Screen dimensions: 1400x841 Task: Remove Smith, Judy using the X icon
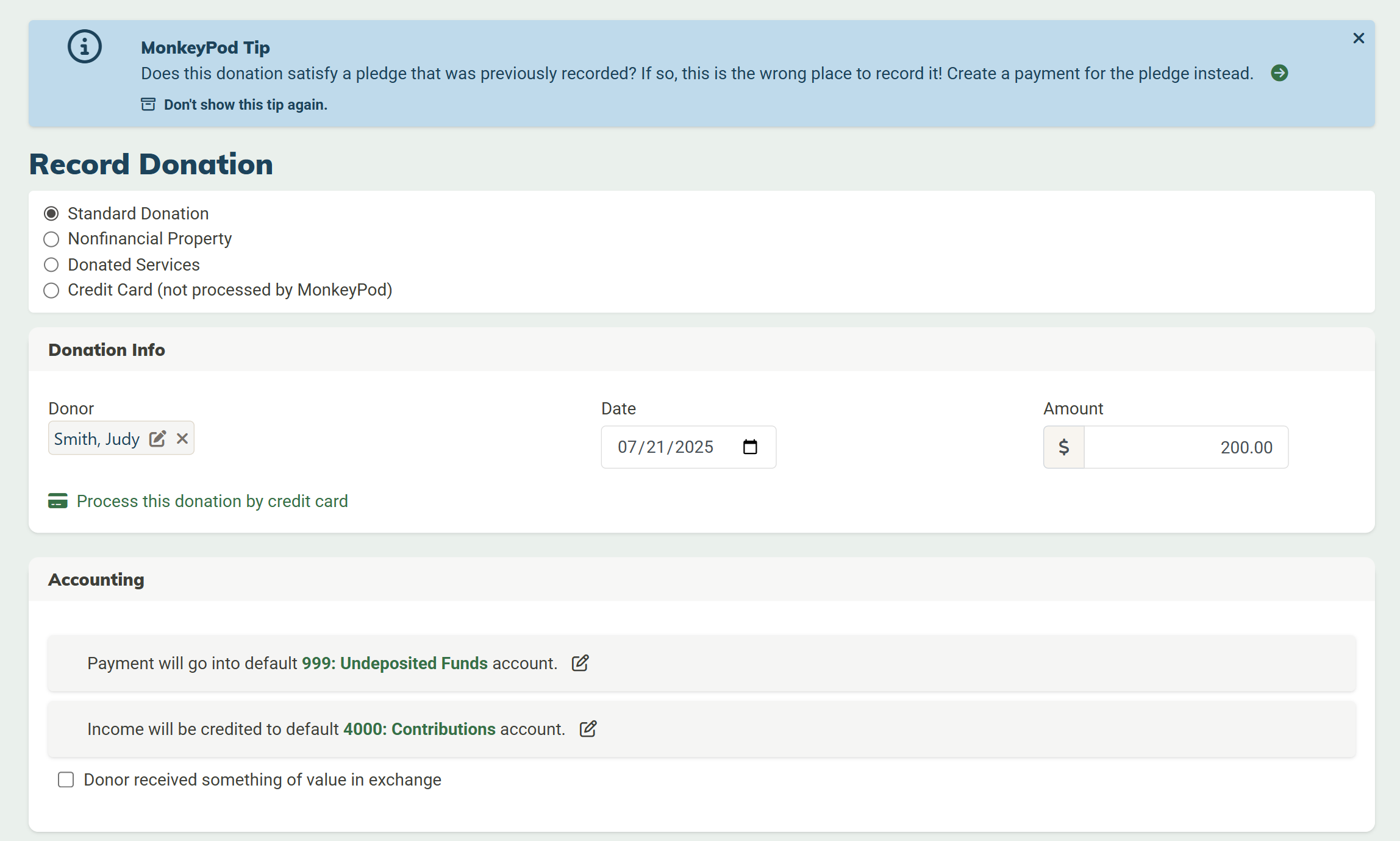pos(182,438)
